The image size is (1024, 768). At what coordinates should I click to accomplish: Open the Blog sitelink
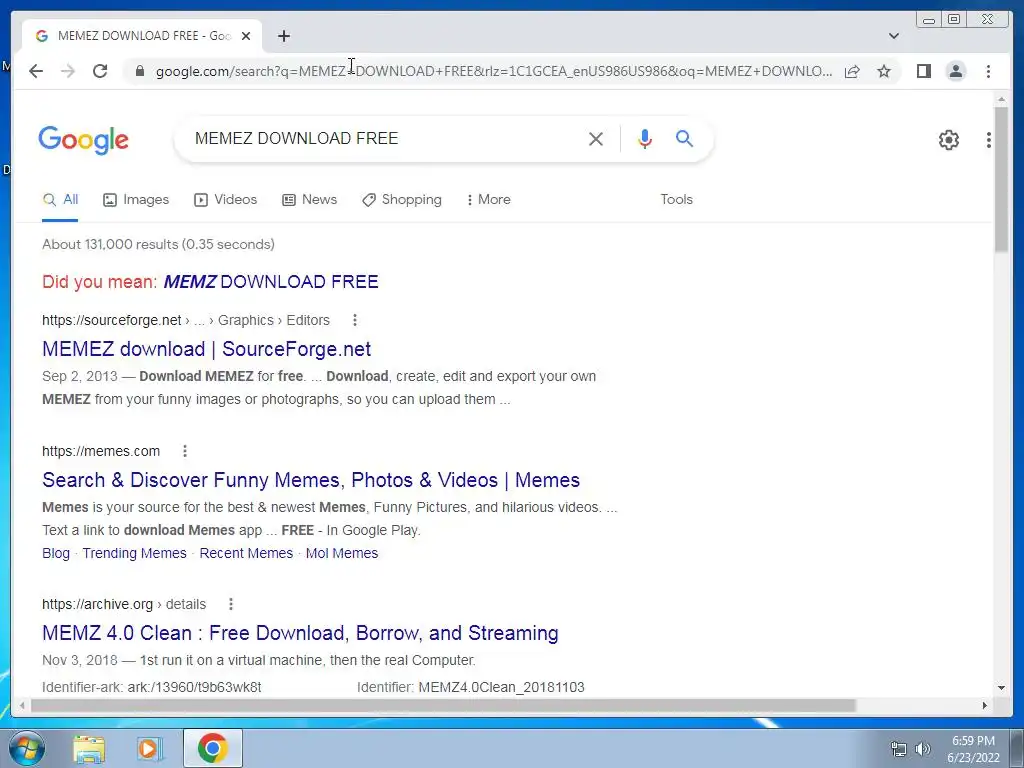tap(56, 553)
